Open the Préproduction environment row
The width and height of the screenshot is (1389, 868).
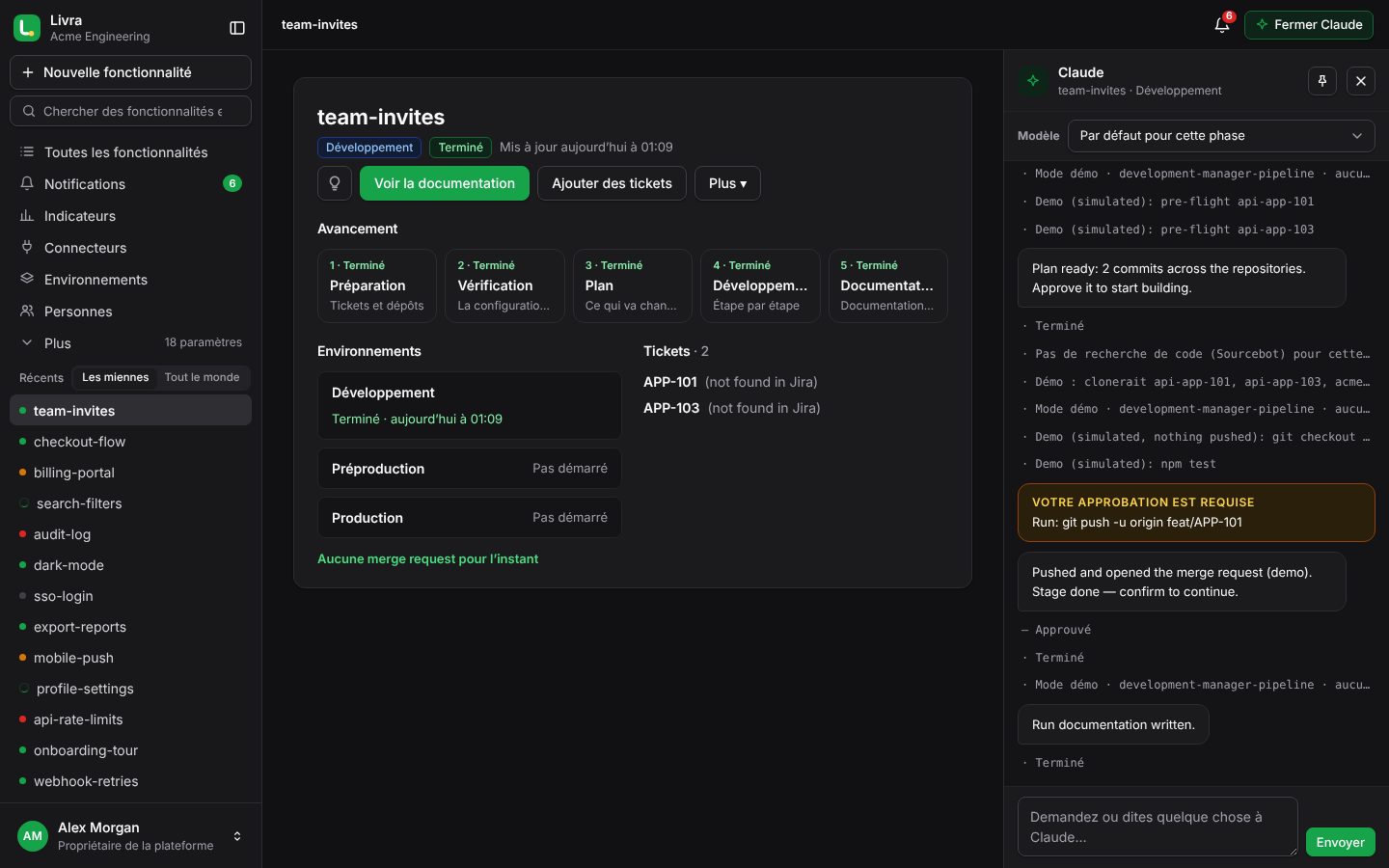[x=470, y=469]
